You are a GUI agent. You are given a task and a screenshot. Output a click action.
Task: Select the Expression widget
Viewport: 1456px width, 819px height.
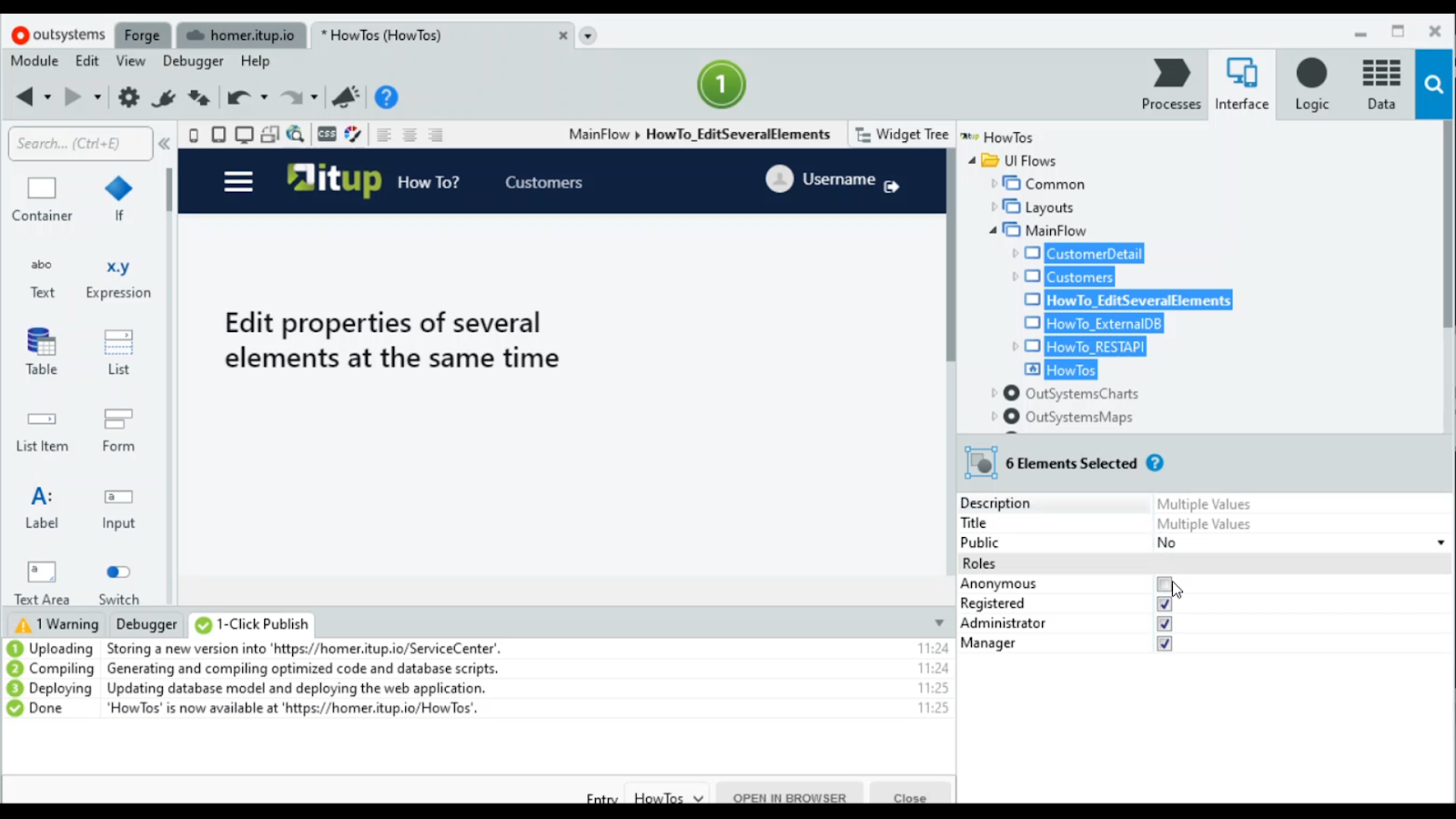(x=118, y=278)
